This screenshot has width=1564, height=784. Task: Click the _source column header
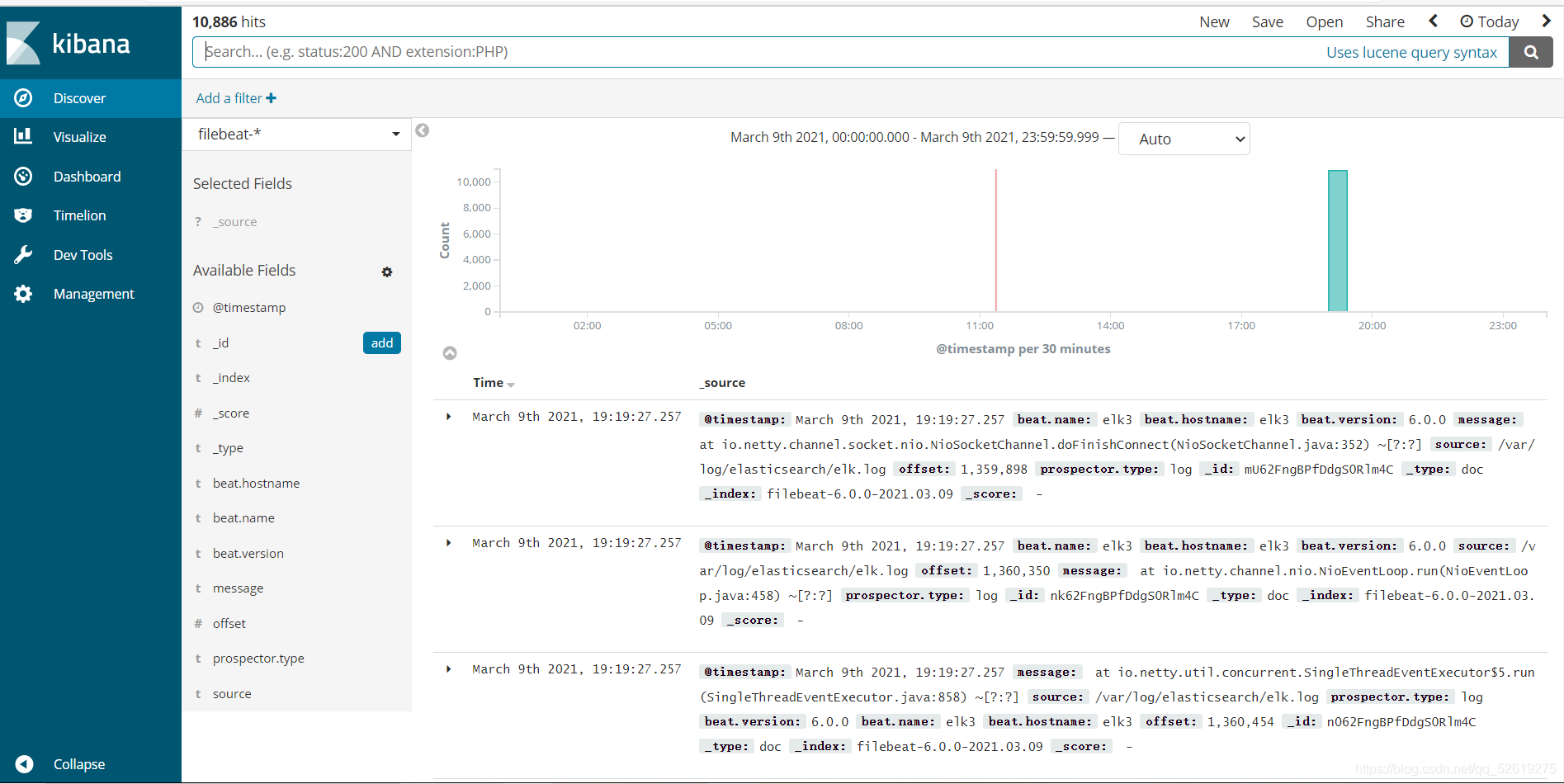722,383
